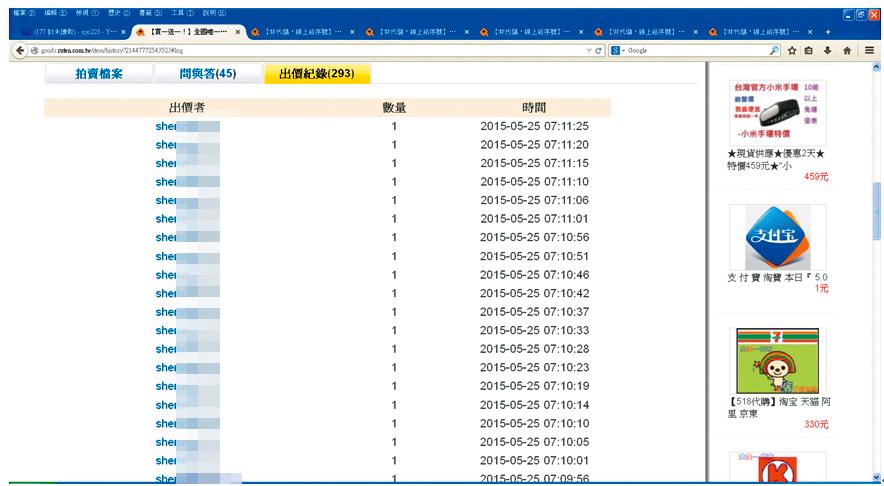Click the 330元 price label
The image size is (884, 486).
click(816, 425)
